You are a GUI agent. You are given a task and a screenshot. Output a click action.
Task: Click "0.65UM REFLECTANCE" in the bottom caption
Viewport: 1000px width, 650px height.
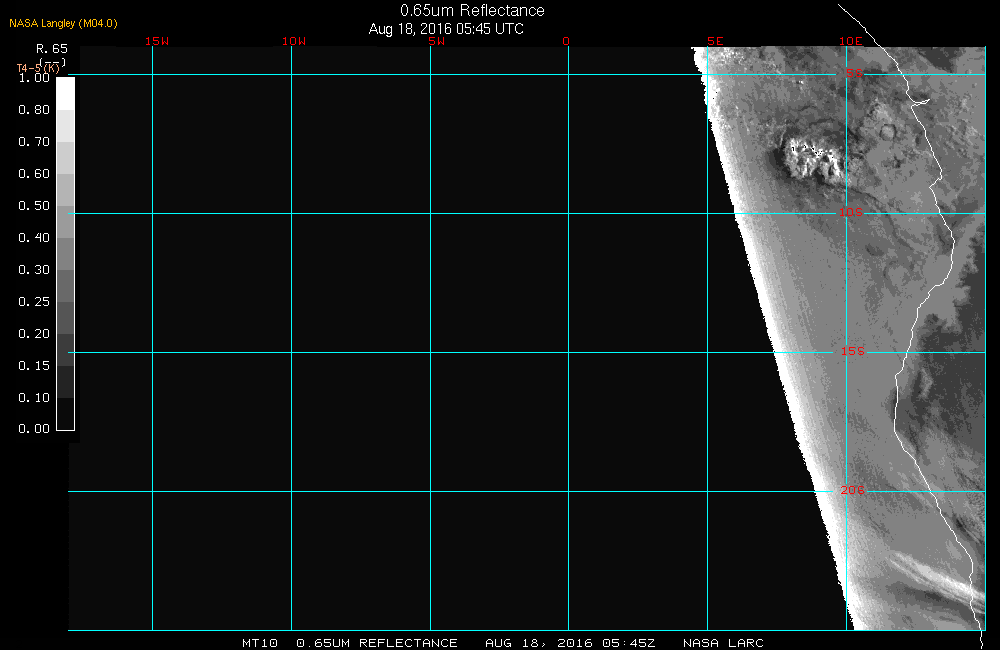tap(377, 643)
